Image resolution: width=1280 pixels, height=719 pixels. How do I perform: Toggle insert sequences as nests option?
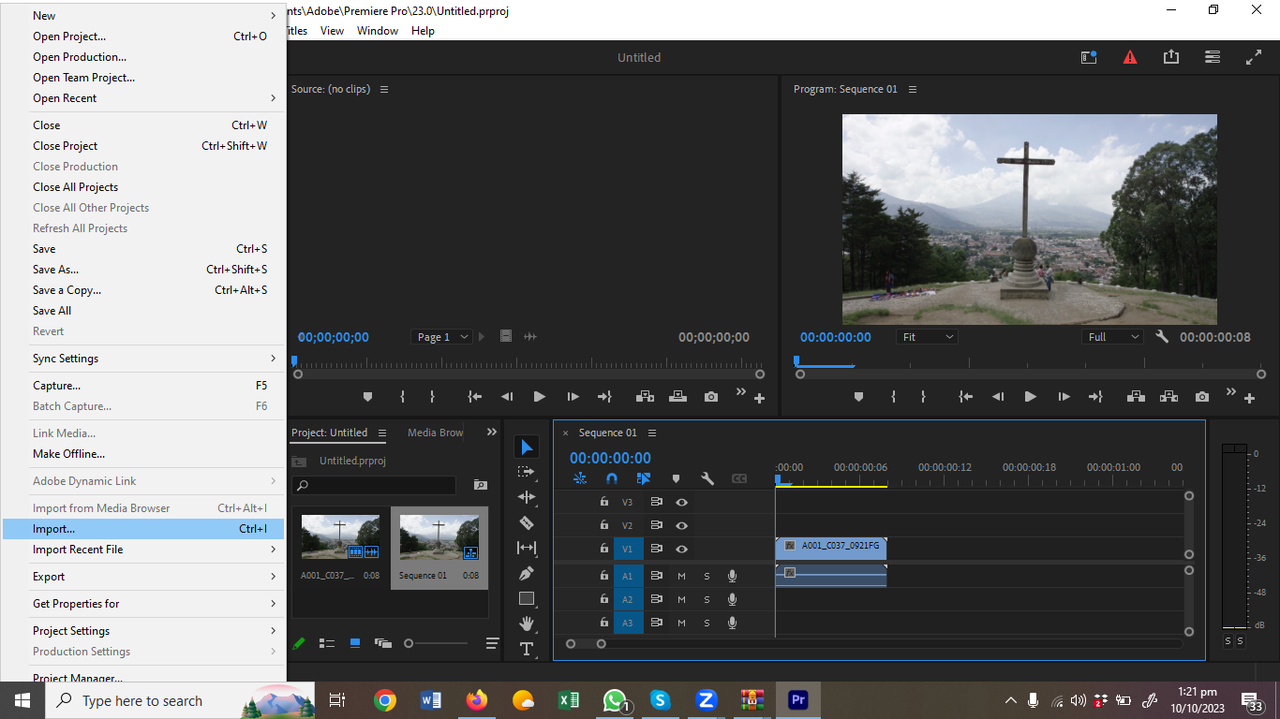point(580,479)
